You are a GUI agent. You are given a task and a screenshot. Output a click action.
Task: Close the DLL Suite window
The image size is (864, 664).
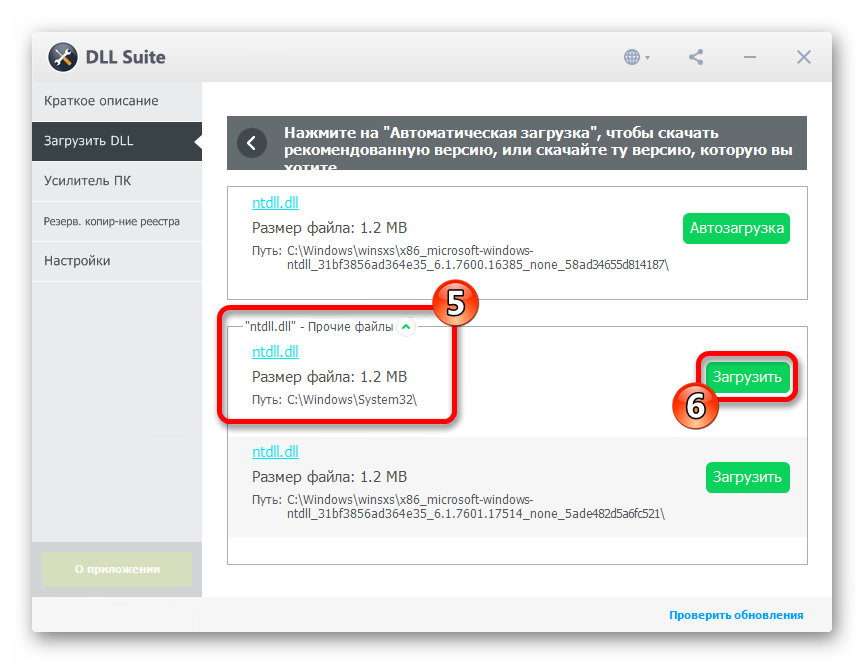(803, 57)
